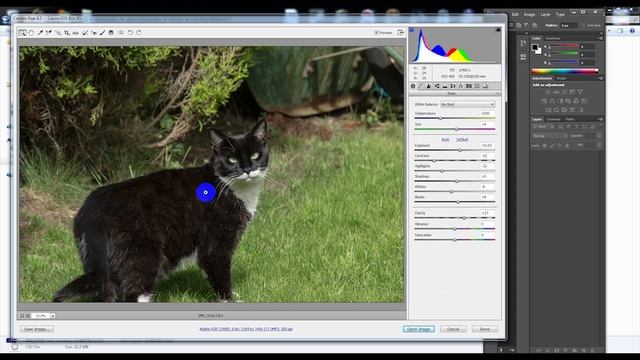Click the Temperature slider handle
The image size is (640, 360).
click(x=440, y=118)
